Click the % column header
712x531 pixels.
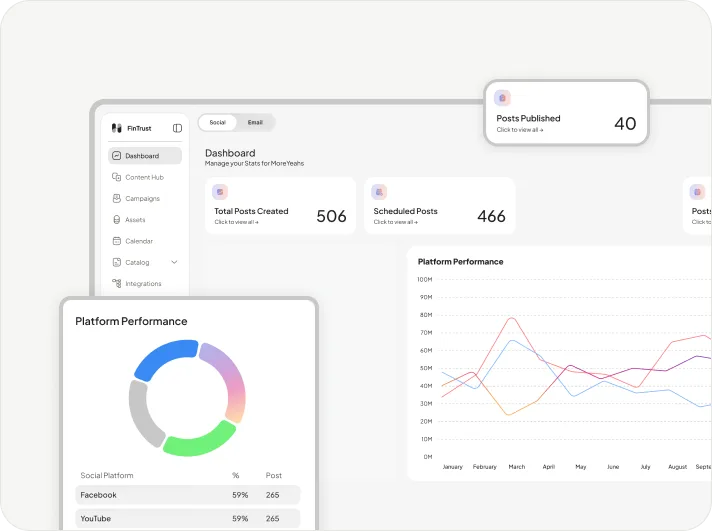(x=235, y=476)
